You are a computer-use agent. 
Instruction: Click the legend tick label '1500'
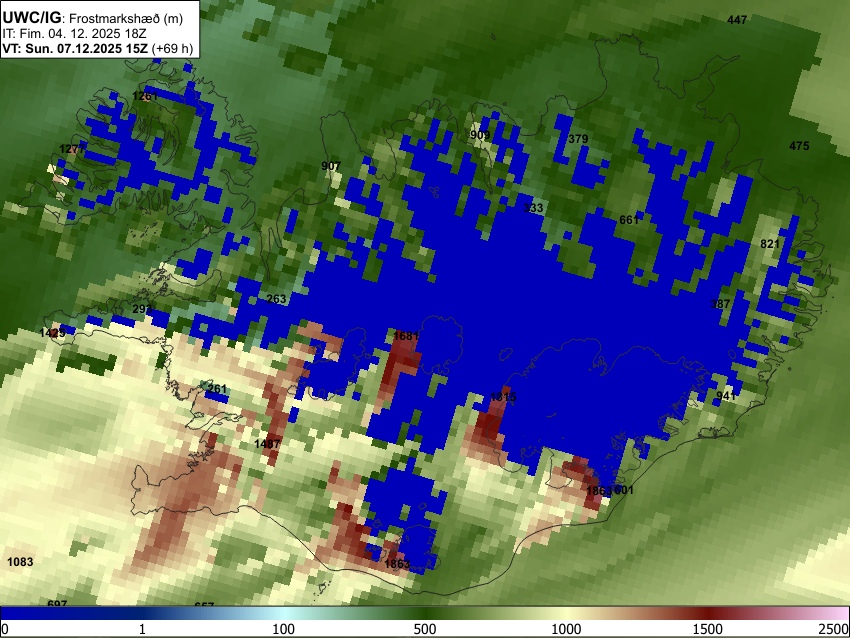708,629
